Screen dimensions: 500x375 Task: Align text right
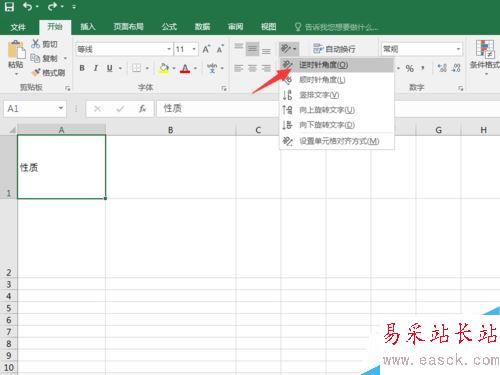[x=266, y=68]
